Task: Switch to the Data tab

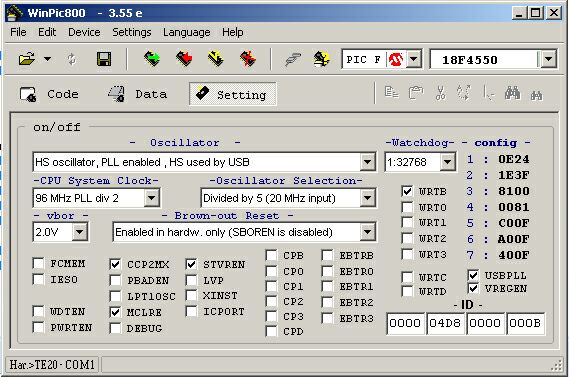Action: pyautogui.click(x=137, y=94)
